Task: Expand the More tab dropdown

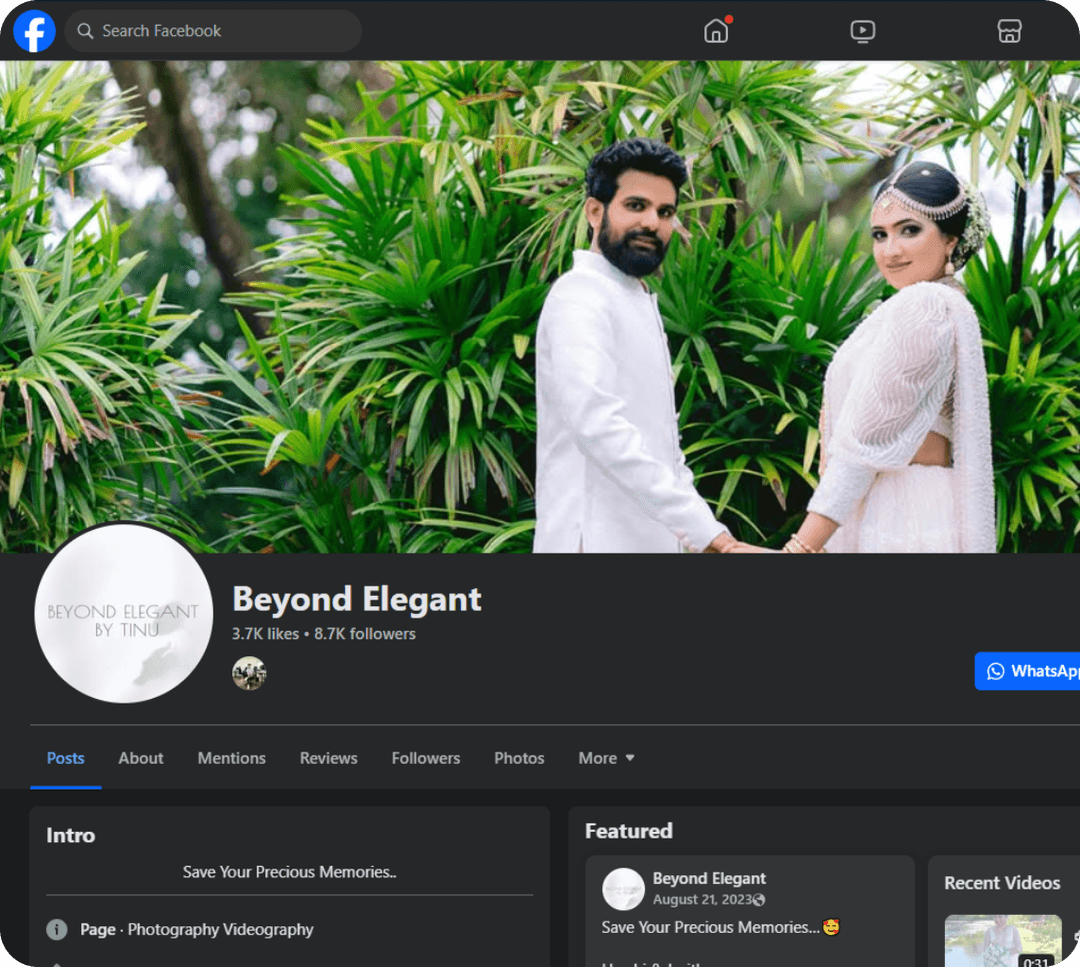Action: point(606,758)
